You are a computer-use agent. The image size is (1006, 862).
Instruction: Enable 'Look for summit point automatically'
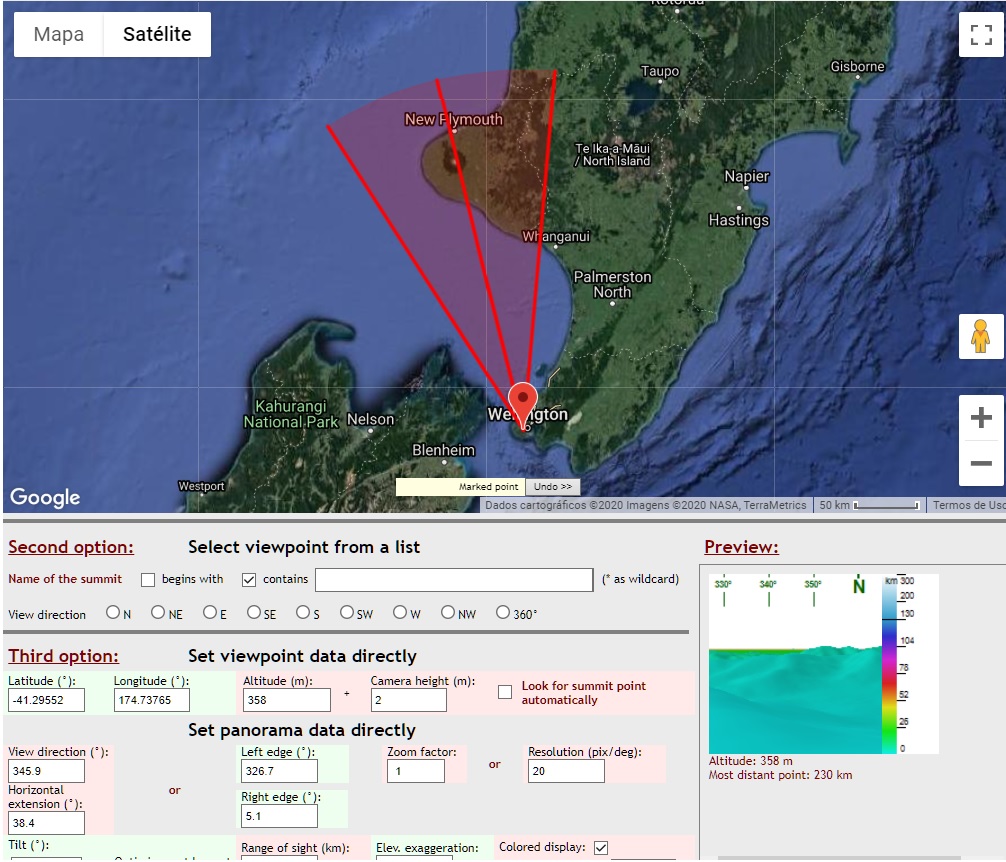(x=505, y=692)
